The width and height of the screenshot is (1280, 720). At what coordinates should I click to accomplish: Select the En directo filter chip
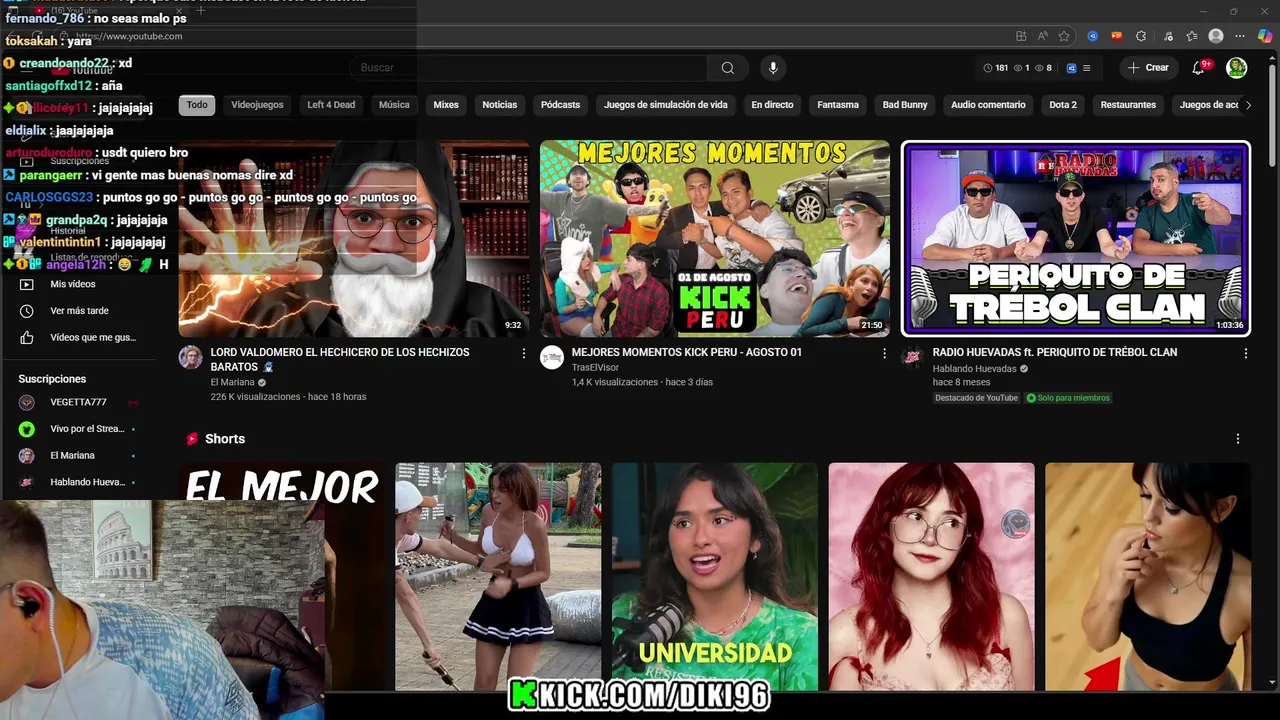(x=772, y=105)
